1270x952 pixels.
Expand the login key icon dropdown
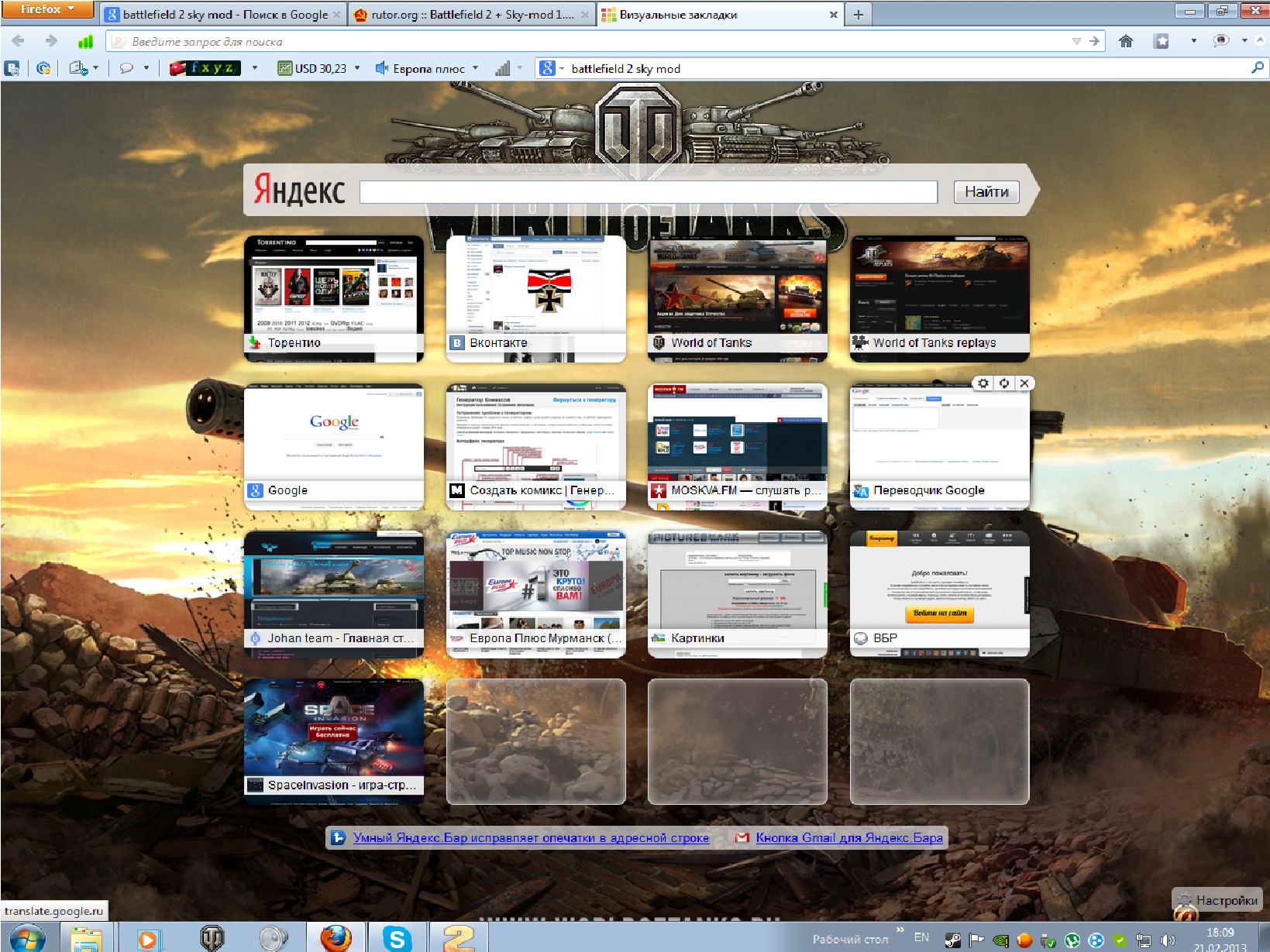pos(95,68)
